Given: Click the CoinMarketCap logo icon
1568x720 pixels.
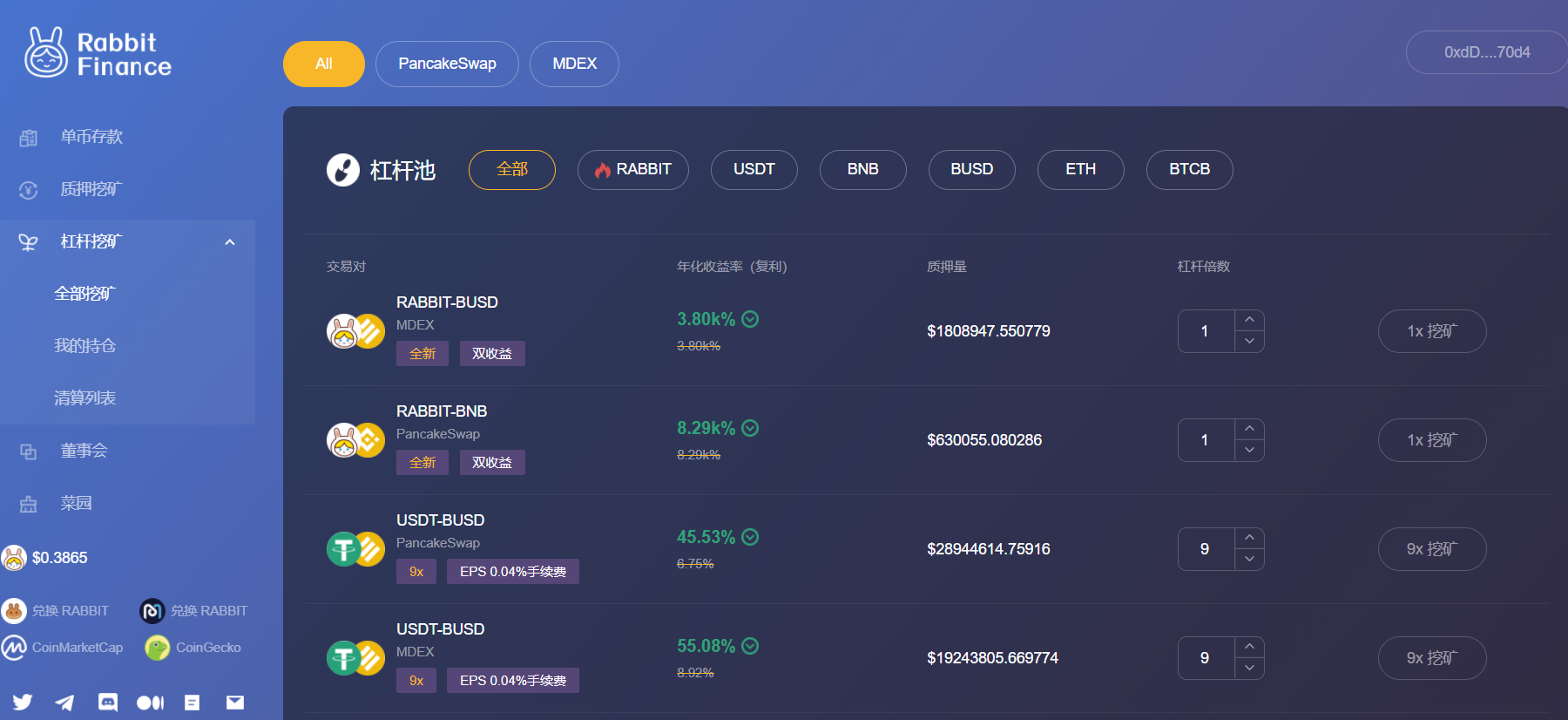Looking at the screenshot, I should coord(14,648).
